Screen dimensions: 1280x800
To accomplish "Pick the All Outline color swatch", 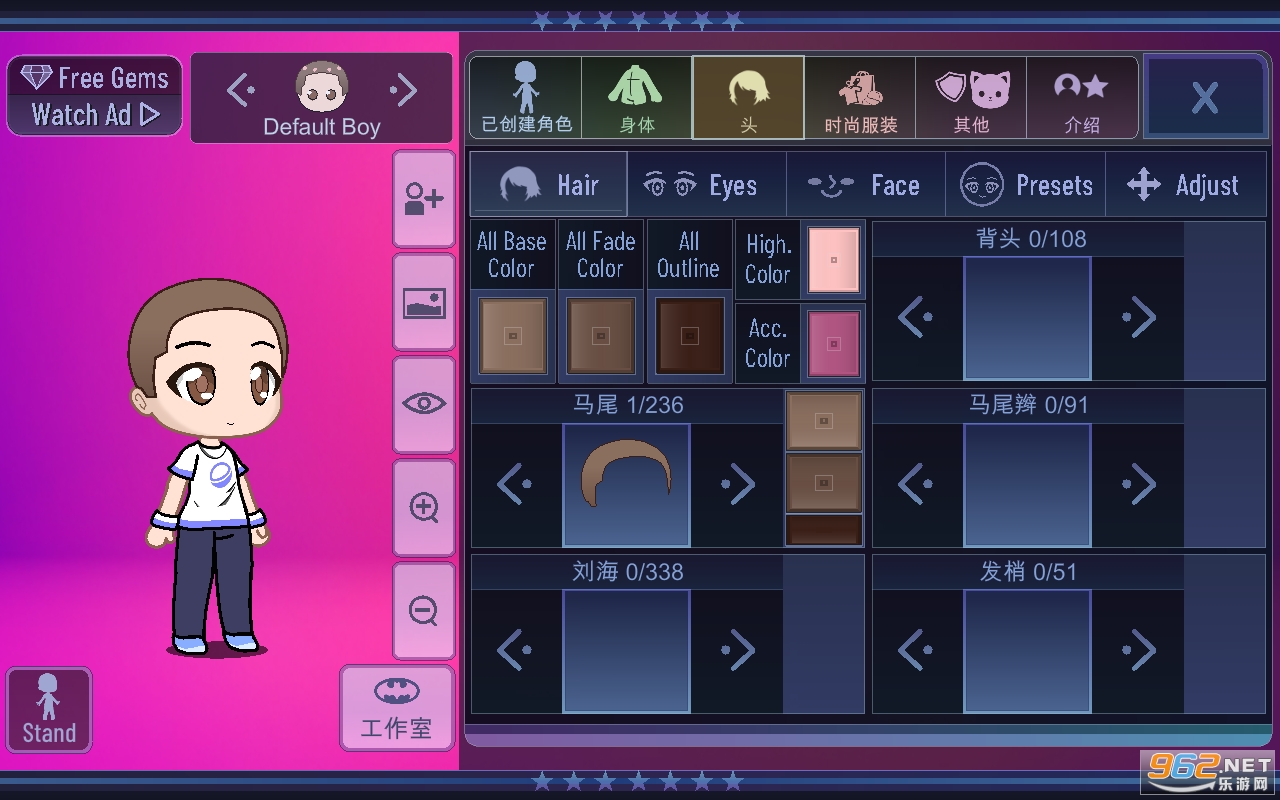I will [x=689, y=337].
